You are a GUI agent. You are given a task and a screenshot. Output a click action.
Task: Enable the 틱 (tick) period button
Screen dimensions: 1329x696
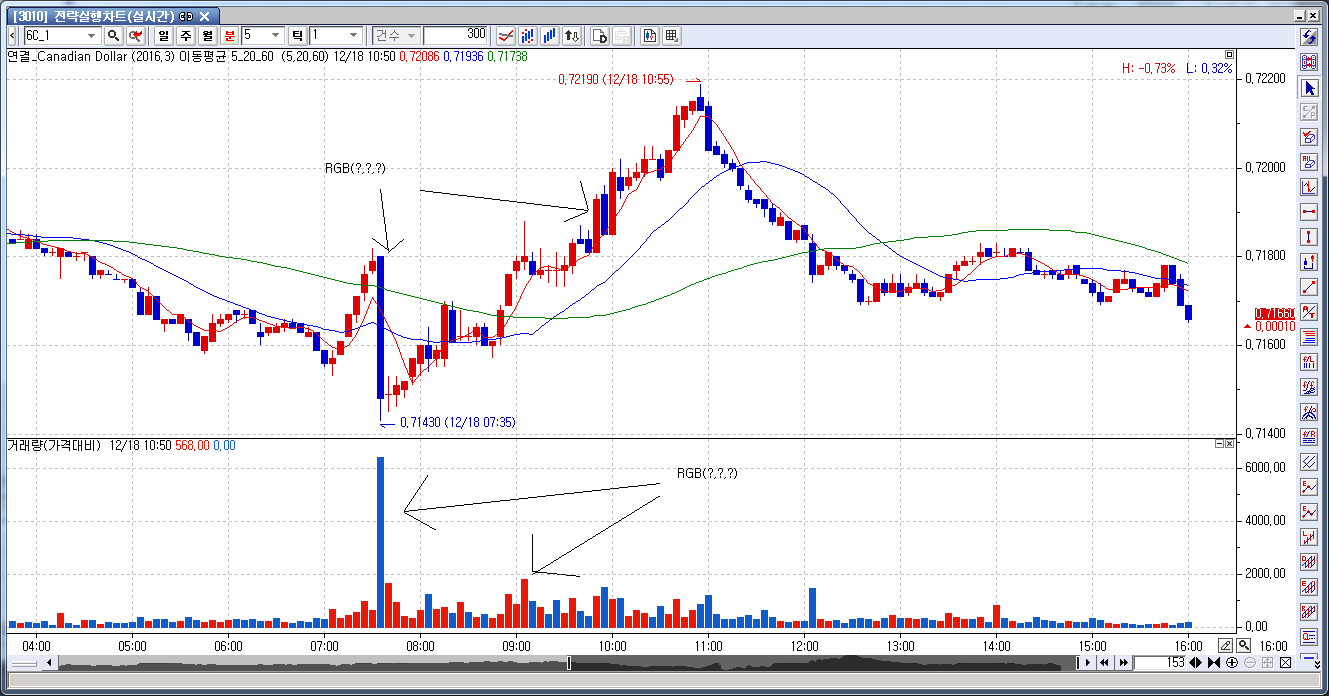296,36
